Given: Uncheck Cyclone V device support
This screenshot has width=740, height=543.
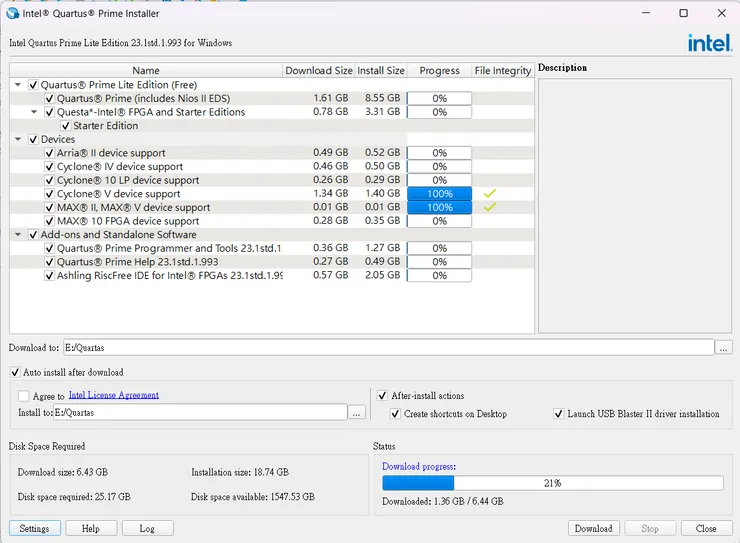Looking at the screenshot, I should click(50, 194).
